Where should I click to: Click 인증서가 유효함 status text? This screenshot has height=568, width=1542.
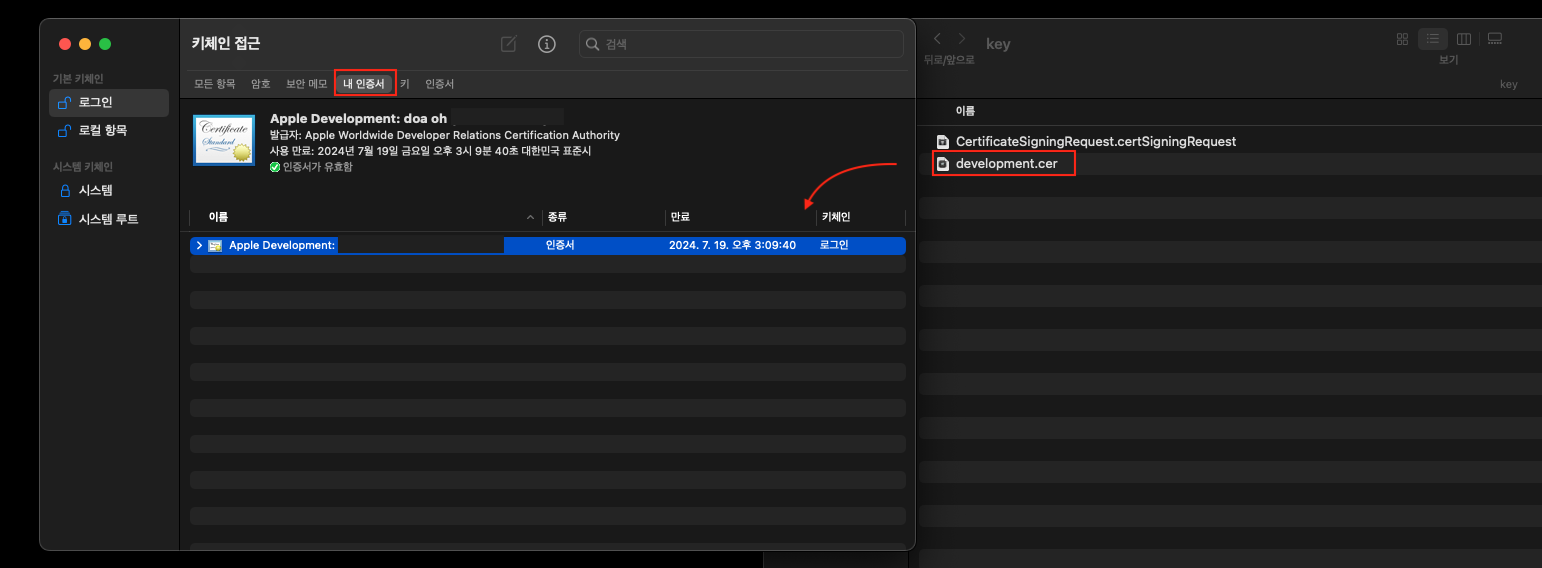point(317,167)
